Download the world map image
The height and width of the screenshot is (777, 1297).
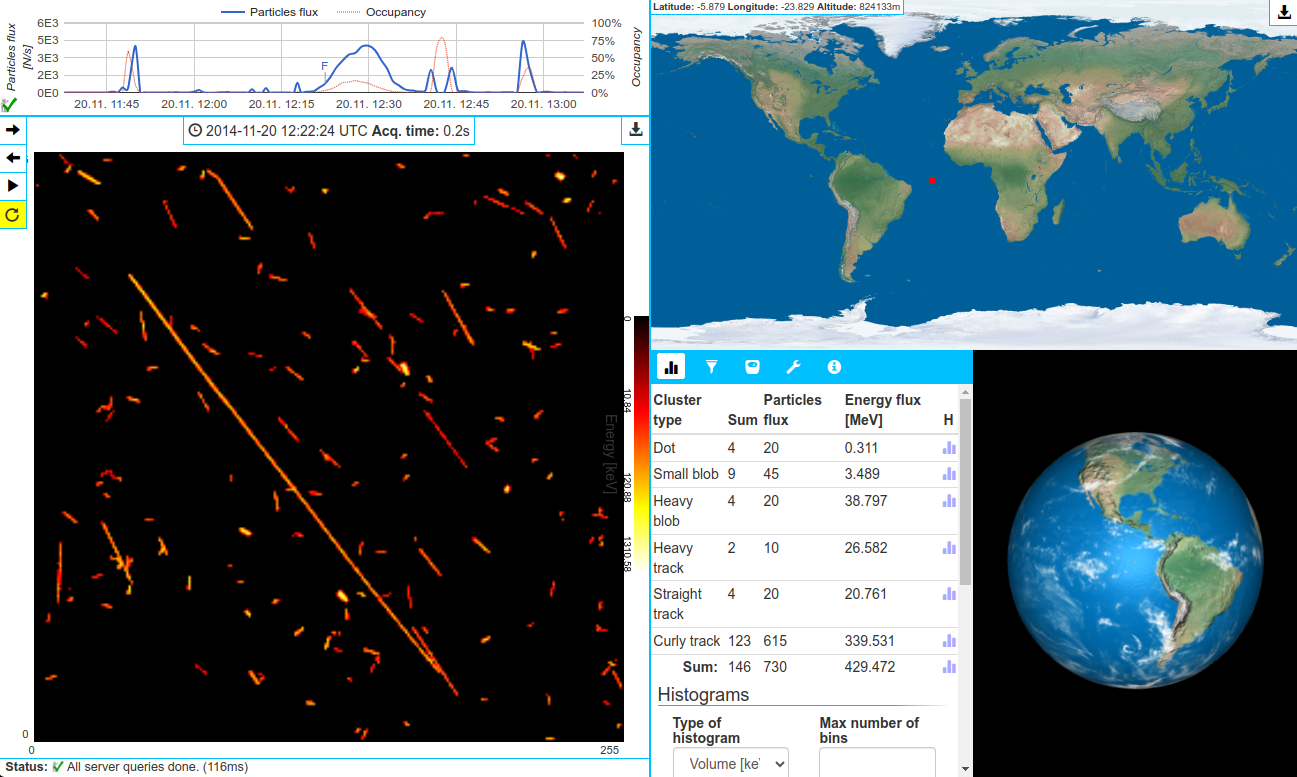click(x=1284, y=12)
